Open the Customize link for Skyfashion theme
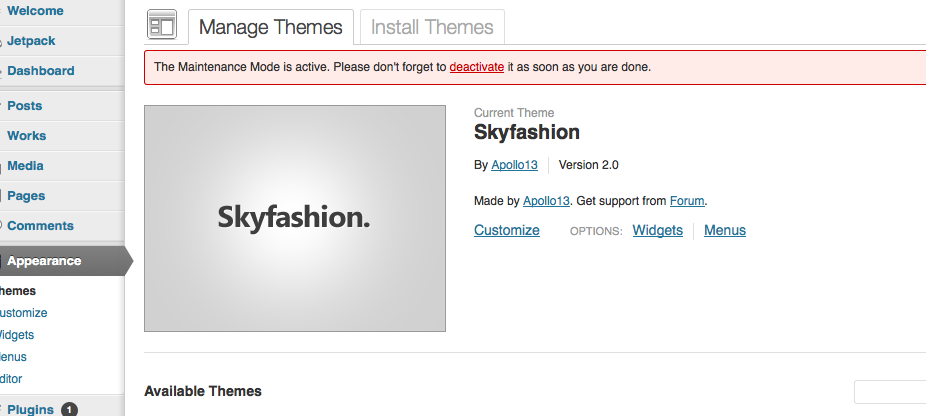 click(x=507, y=230)
